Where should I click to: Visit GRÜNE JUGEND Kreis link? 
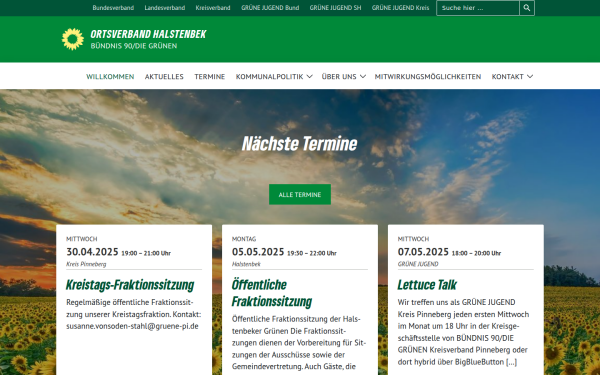click(400, 8)
